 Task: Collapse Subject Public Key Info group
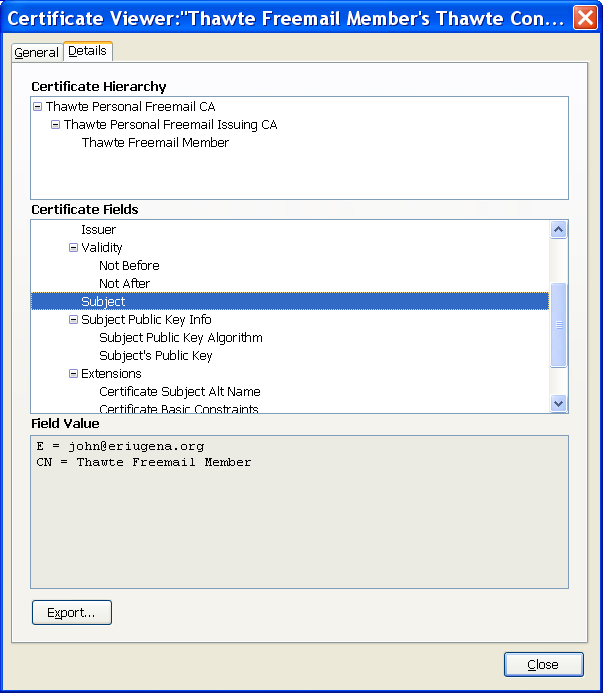tap(73, 320)
